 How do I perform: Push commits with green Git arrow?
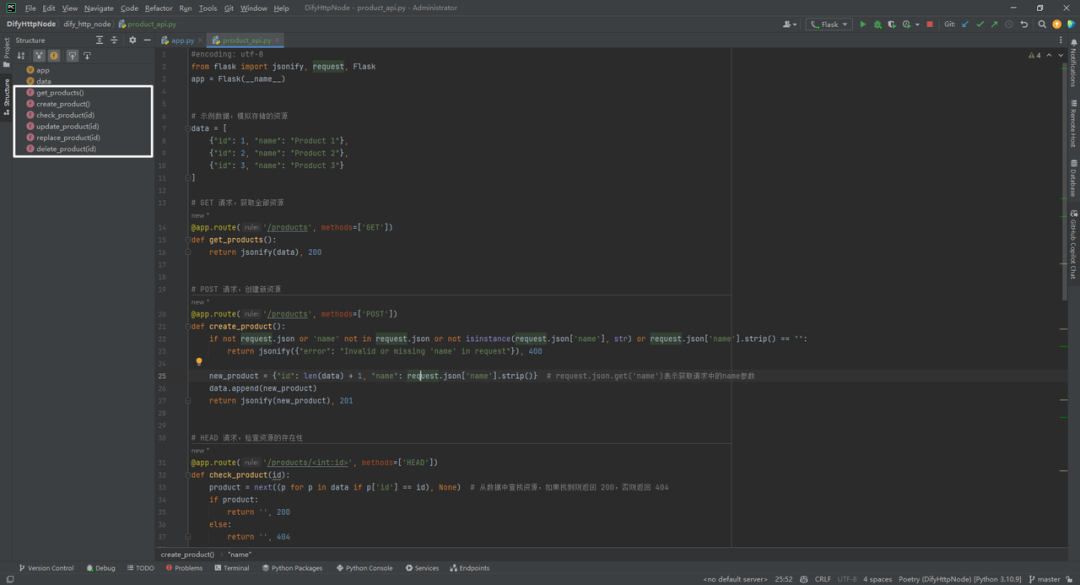click(995, 24)
